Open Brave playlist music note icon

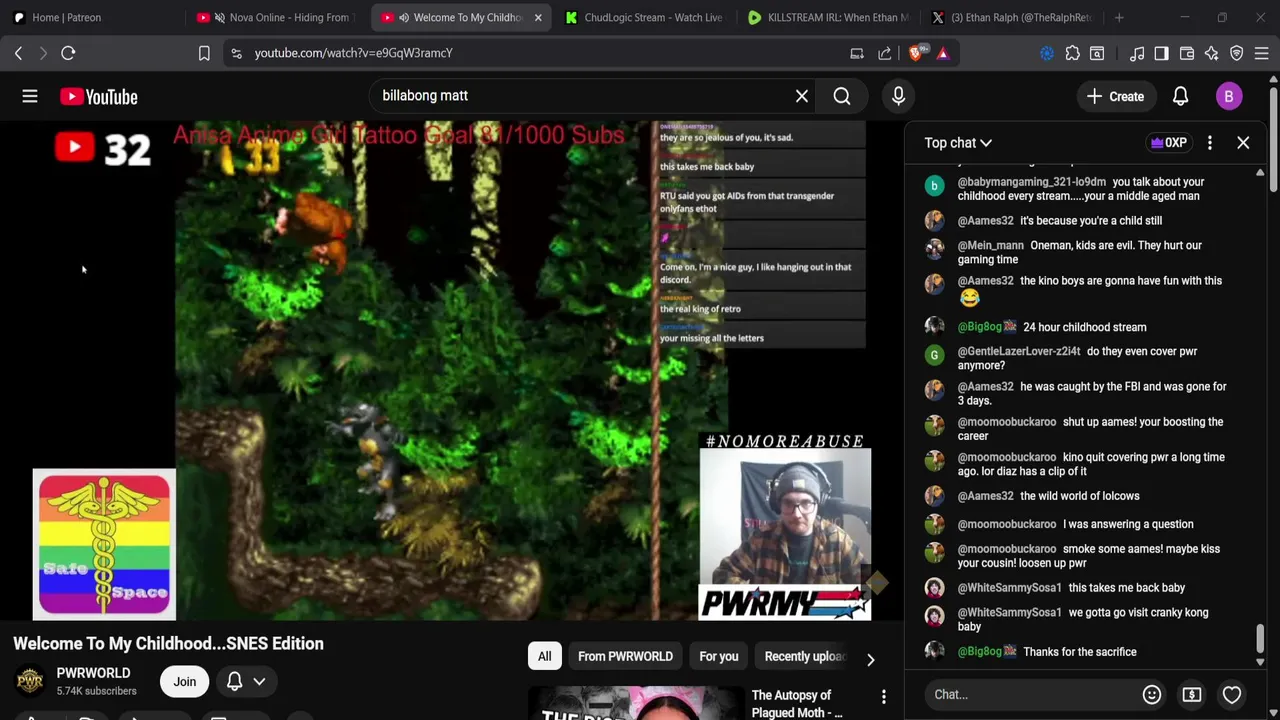(1137, 53)
